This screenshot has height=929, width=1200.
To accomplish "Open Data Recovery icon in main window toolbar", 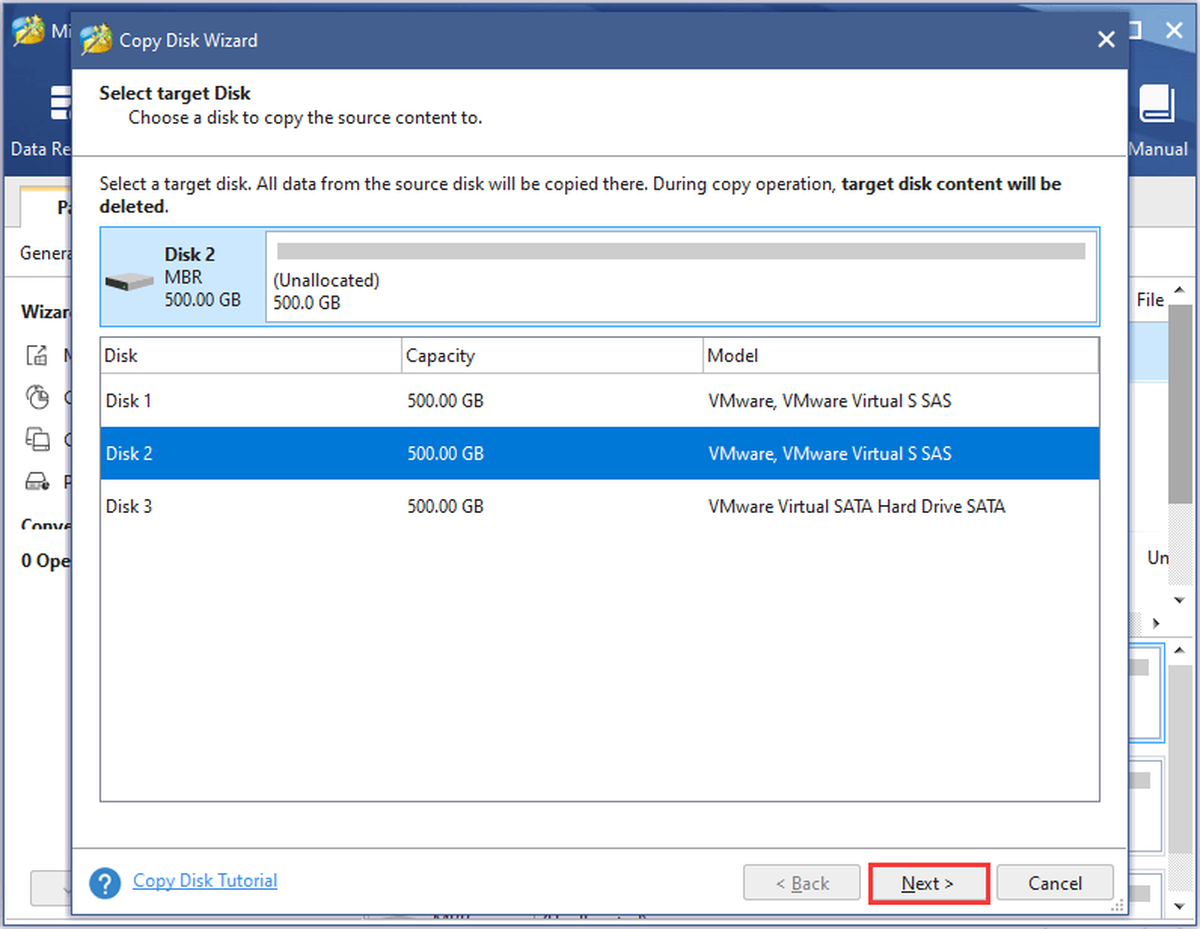I will pos(61,105).
